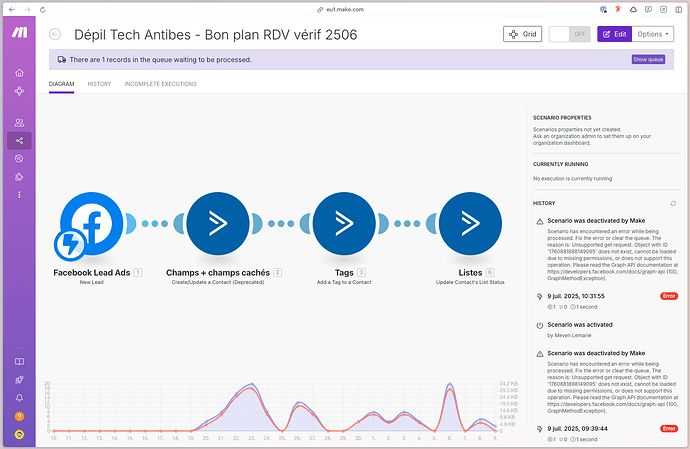Click the Champs + champs cachés module
The image size is (690, 449).
point(217,225)
